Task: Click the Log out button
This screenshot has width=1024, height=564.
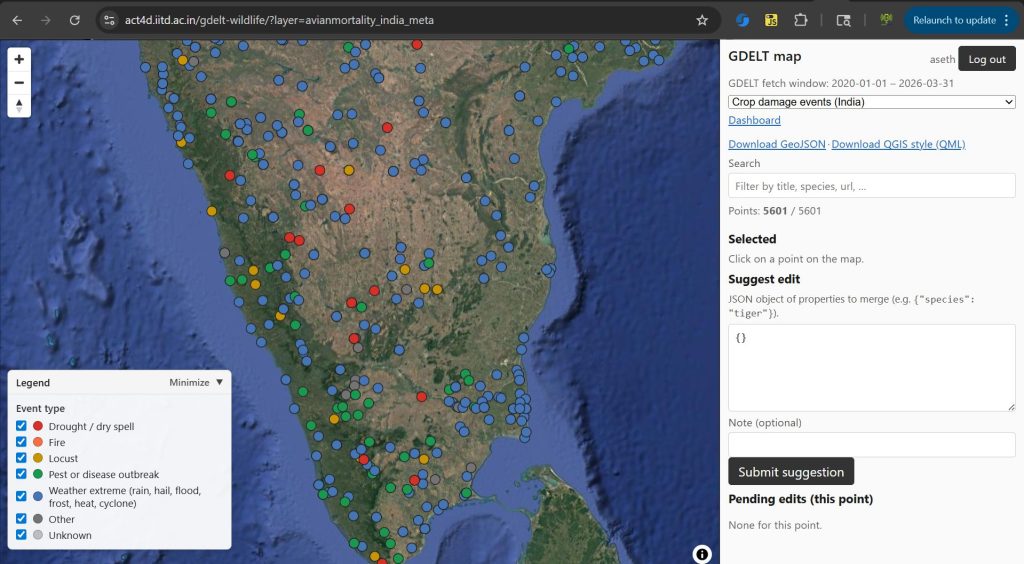Action: click(x=986, y=59)
